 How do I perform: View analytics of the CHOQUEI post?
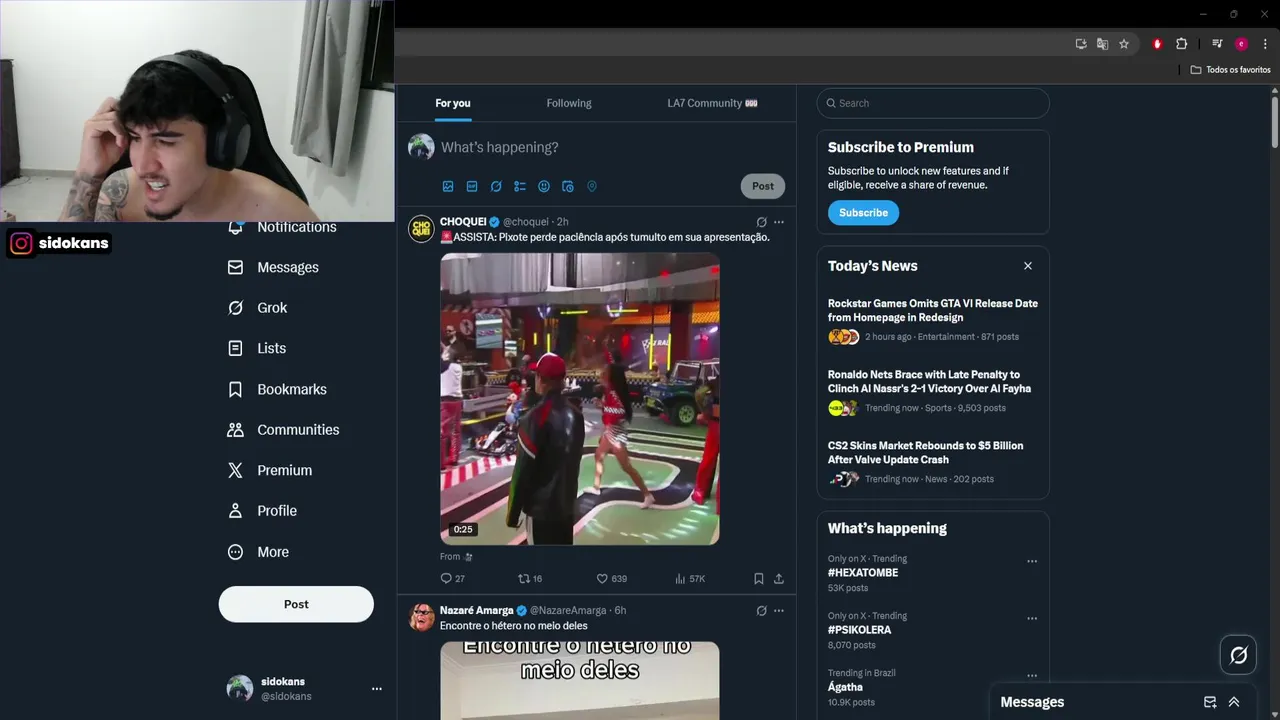[x=690, y=578]
